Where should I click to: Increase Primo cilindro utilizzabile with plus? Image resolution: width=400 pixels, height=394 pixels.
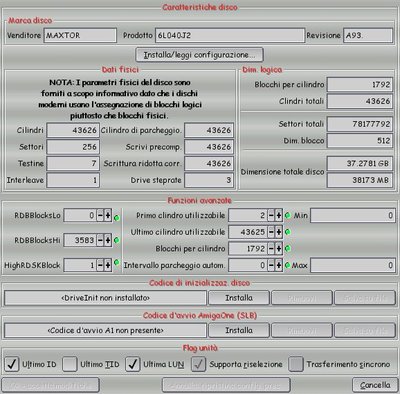click(x=279, y=216)
